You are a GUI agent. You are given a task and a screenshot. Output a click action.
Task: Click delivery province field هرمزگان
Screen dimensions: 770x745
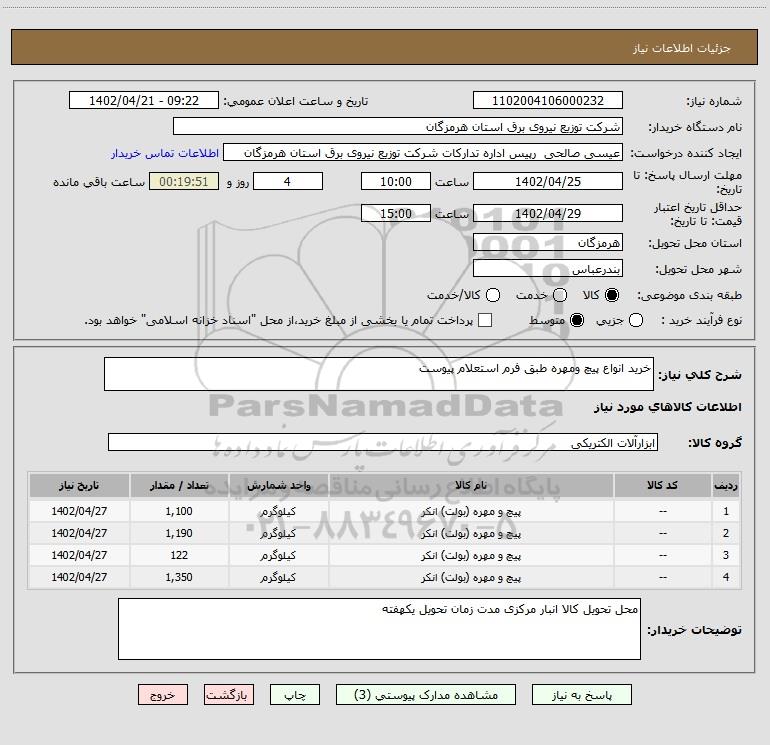(x=548, y=243)
